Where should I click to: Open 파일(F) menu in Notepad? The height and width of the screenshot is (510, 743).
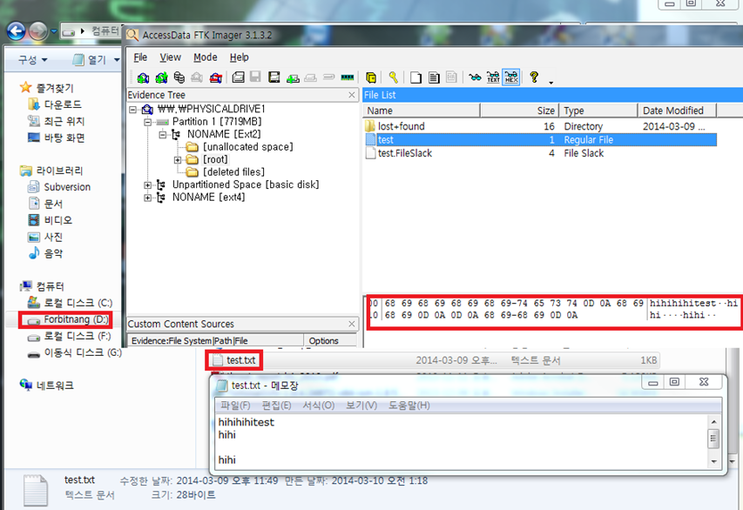(235, 405)
